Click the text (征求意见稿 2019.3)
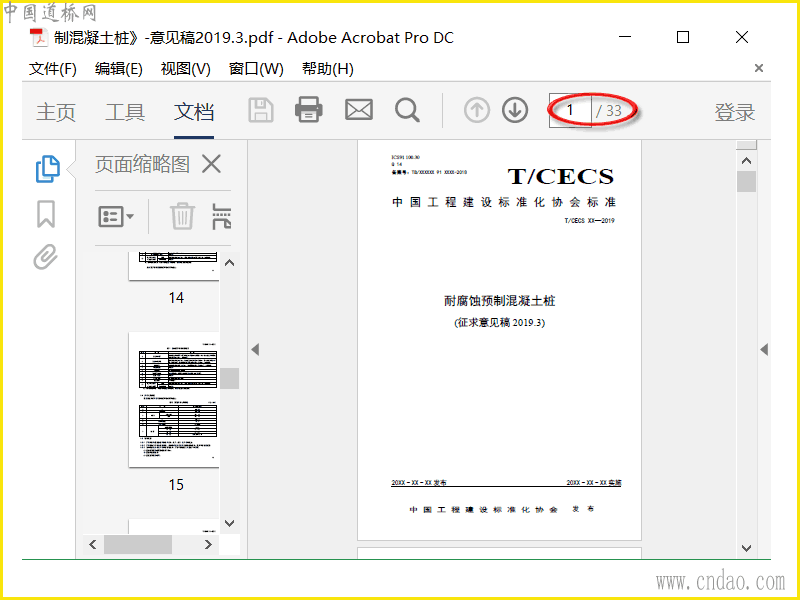 tap(499, 322)
